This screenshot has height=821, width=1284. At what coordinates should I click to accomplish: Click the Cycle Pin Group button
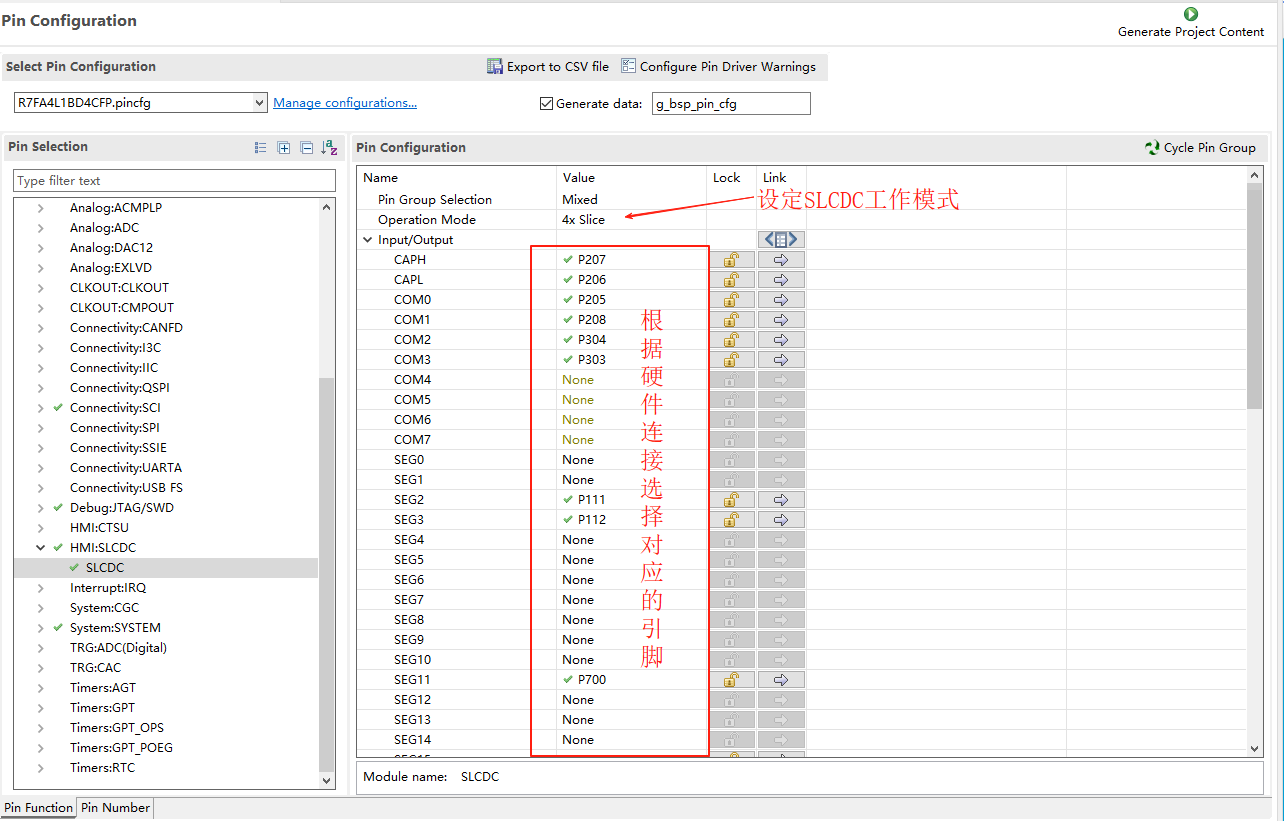1200,147
